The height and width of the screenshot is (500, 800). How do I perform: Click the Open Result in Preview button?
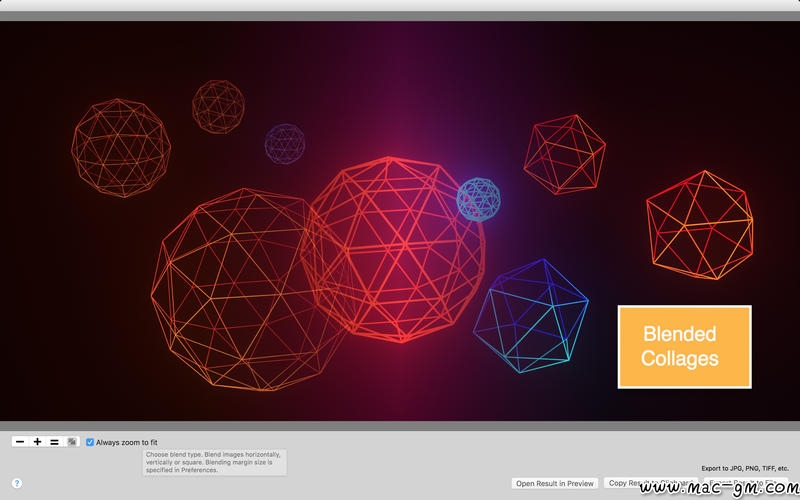tap(555, 483)
